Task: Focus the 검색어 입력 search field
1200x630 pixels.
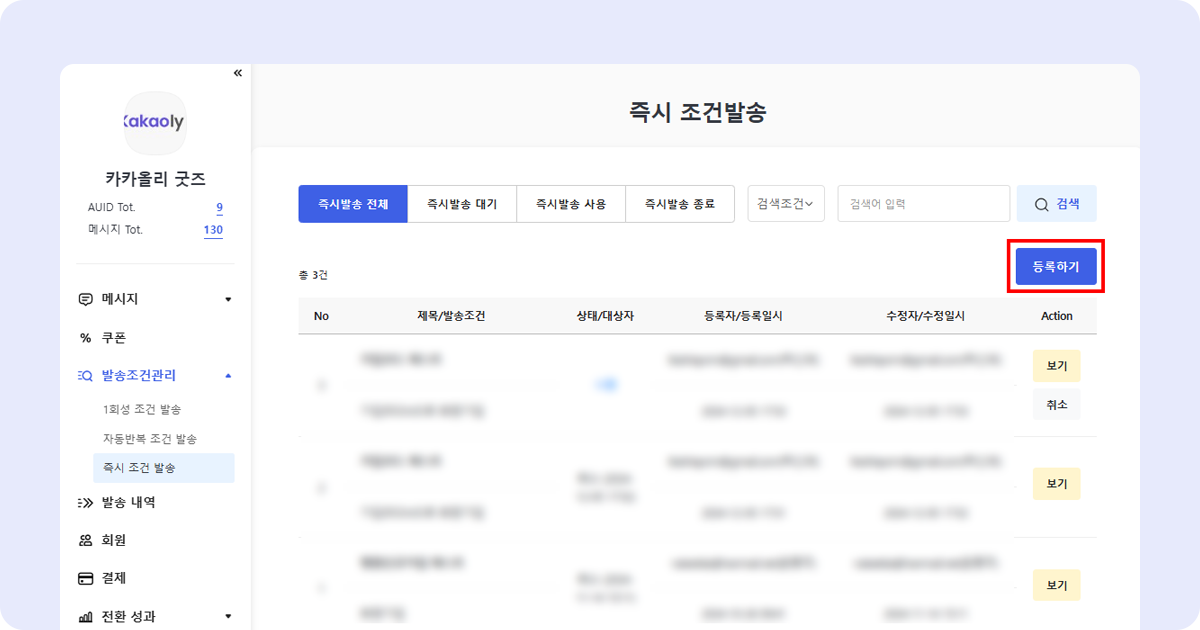Action: coord(923,204)
